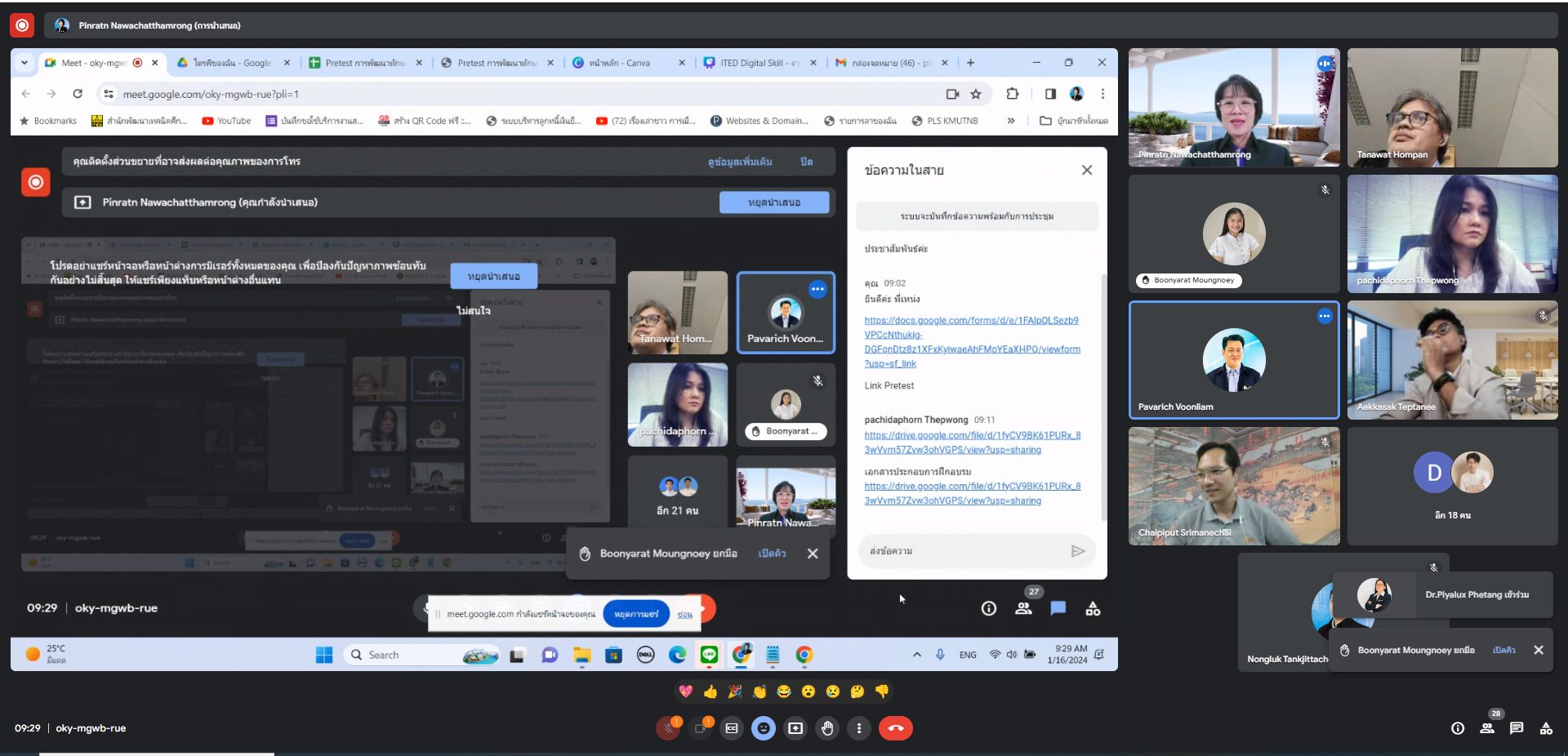Open the YouTube bookmark
Image resolution: width=1568 pixels, height=756 pixels.
[226, 121]
